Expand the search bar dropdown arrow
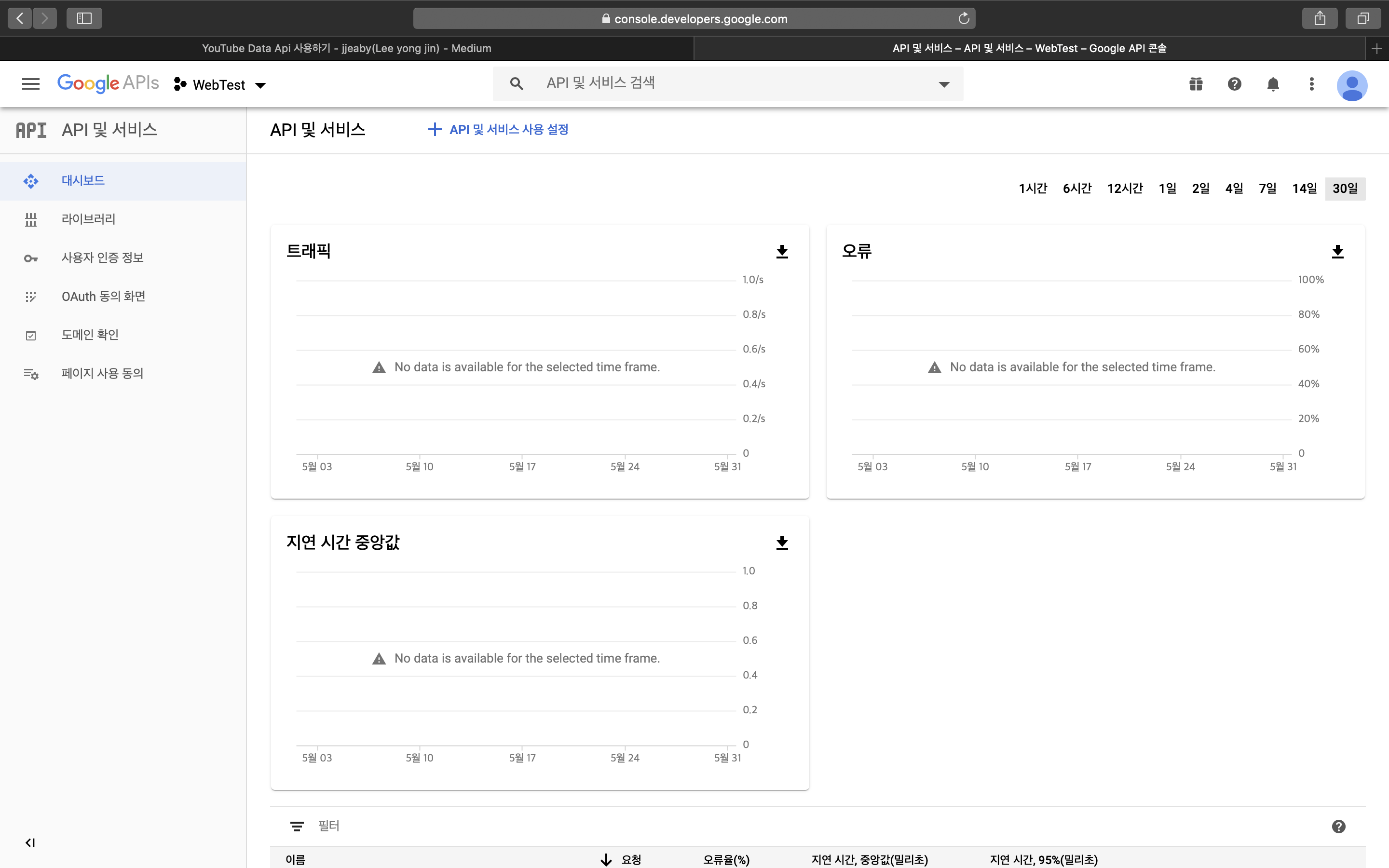Screen dimensions: 1389x868 (x=943, y=84)
